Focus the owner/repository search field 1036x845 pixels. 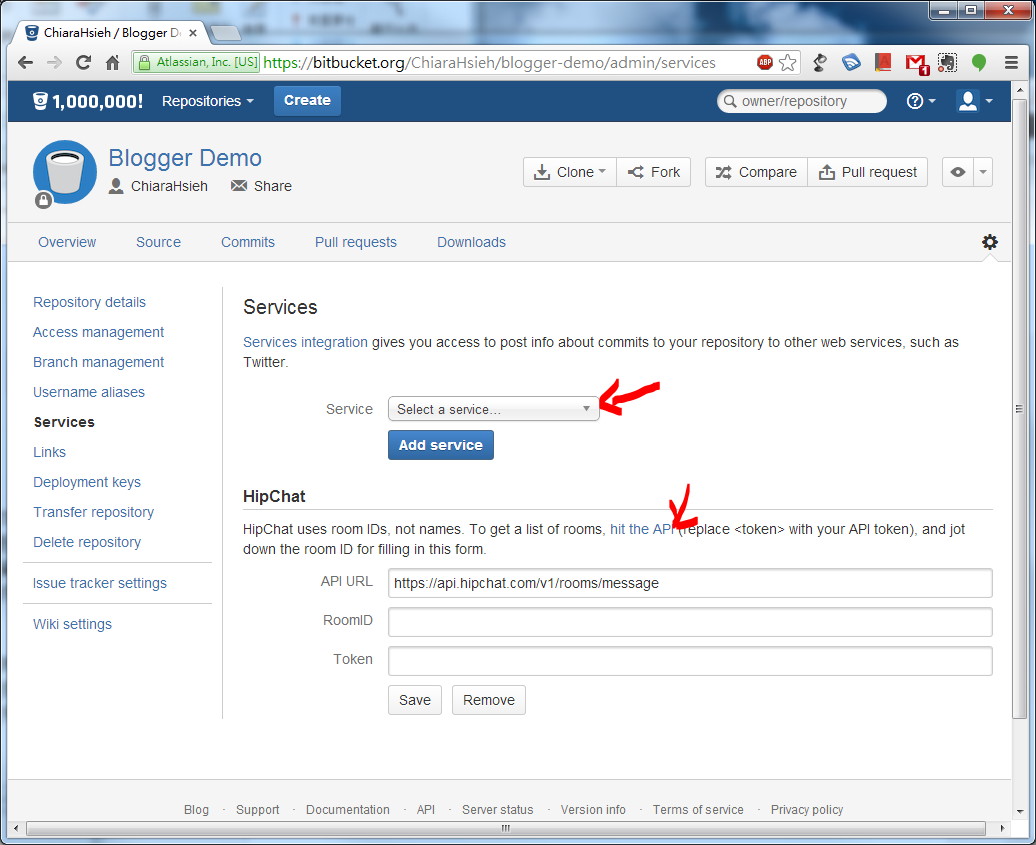(x=801, y=101)
